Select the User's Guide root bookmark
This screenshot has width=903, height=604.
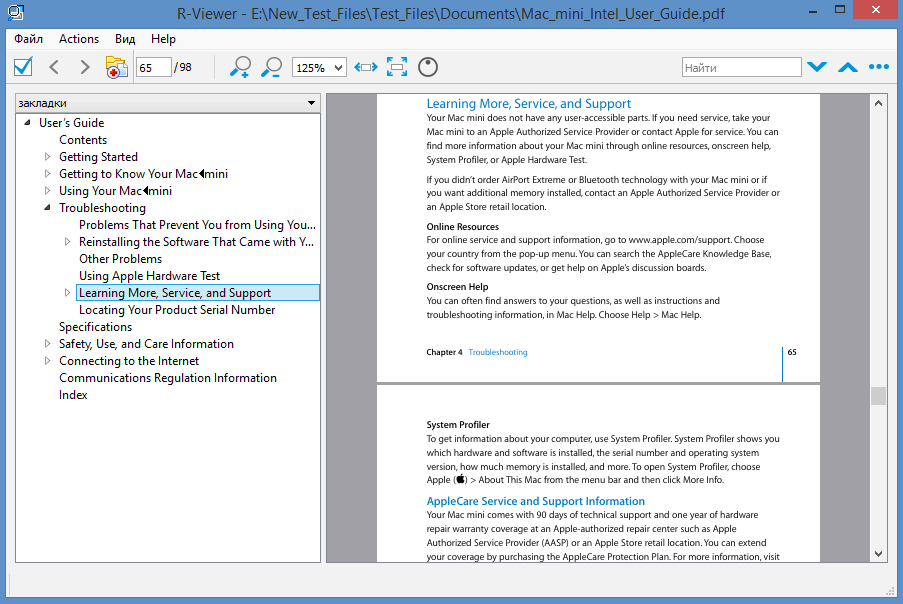coord(71,123)
